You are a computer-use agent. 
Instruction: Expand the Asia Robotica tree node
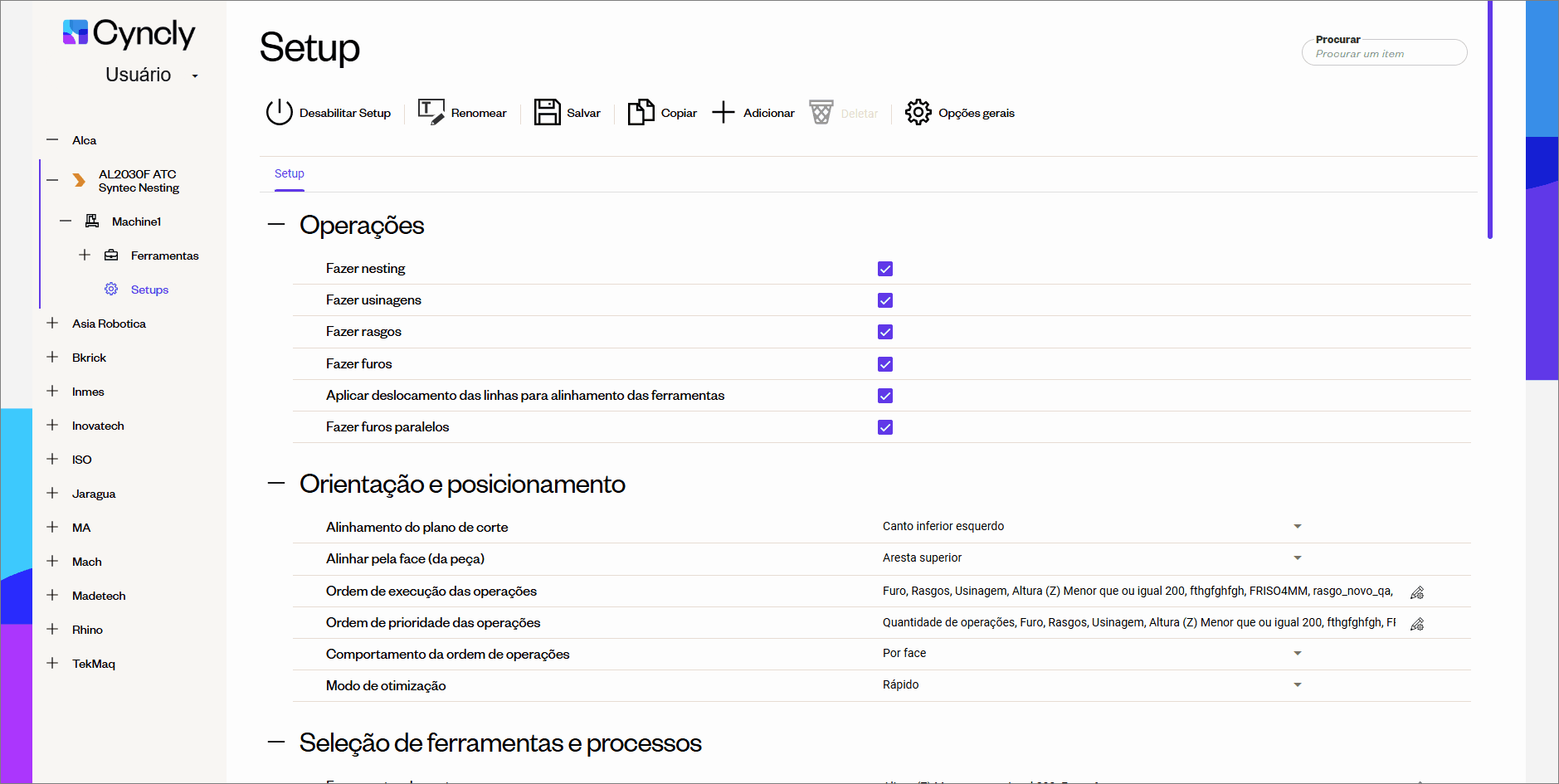coord(51,323)
